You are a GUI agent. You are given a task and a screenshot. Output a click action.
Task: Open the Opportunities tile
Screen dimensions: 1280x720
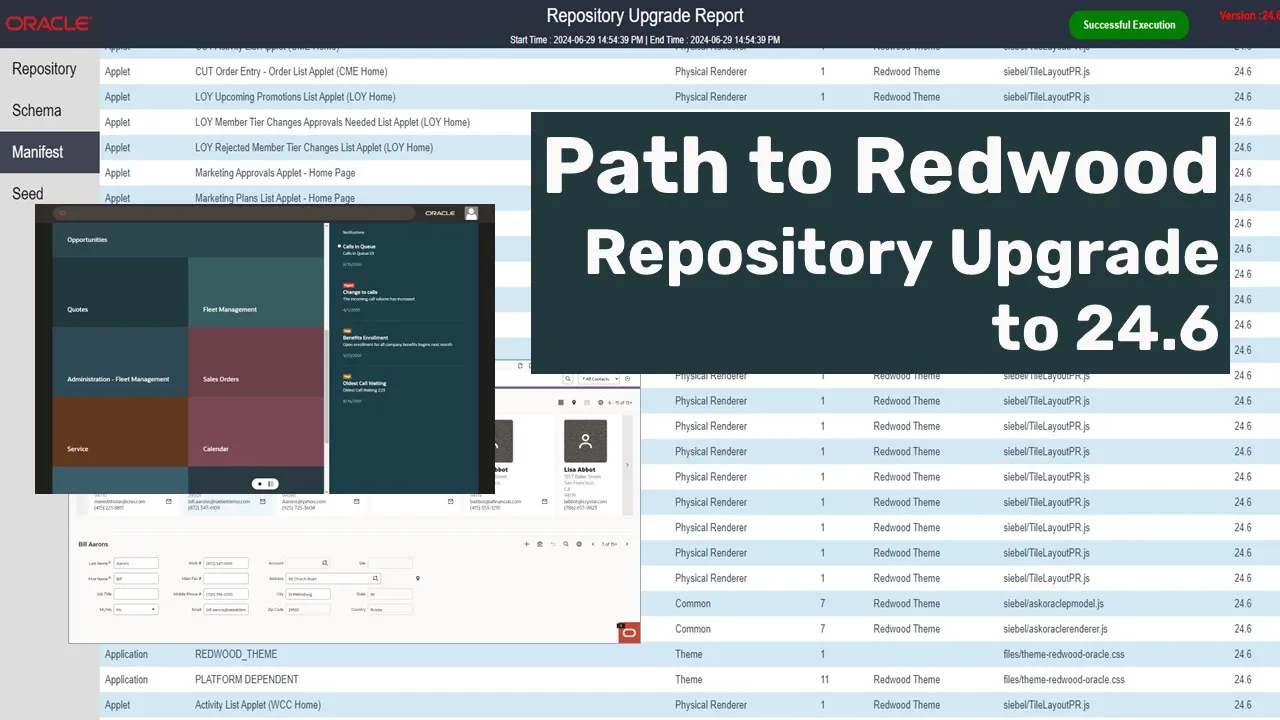[x=120, y=240]
